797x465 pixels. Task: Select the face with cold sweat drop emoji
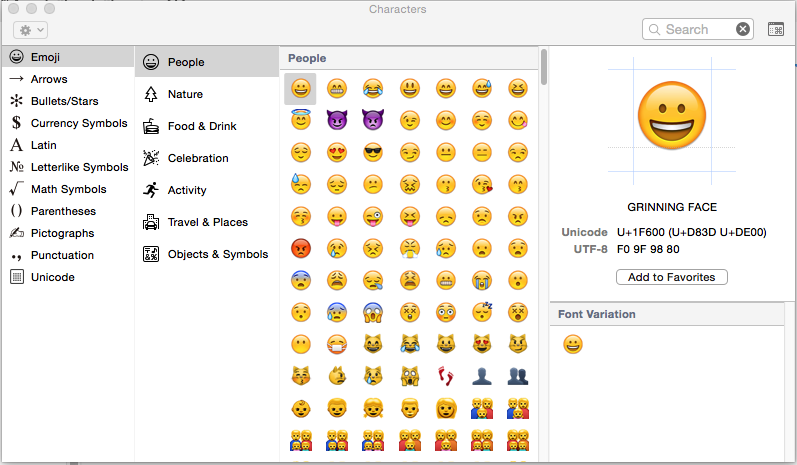(300, 184)
